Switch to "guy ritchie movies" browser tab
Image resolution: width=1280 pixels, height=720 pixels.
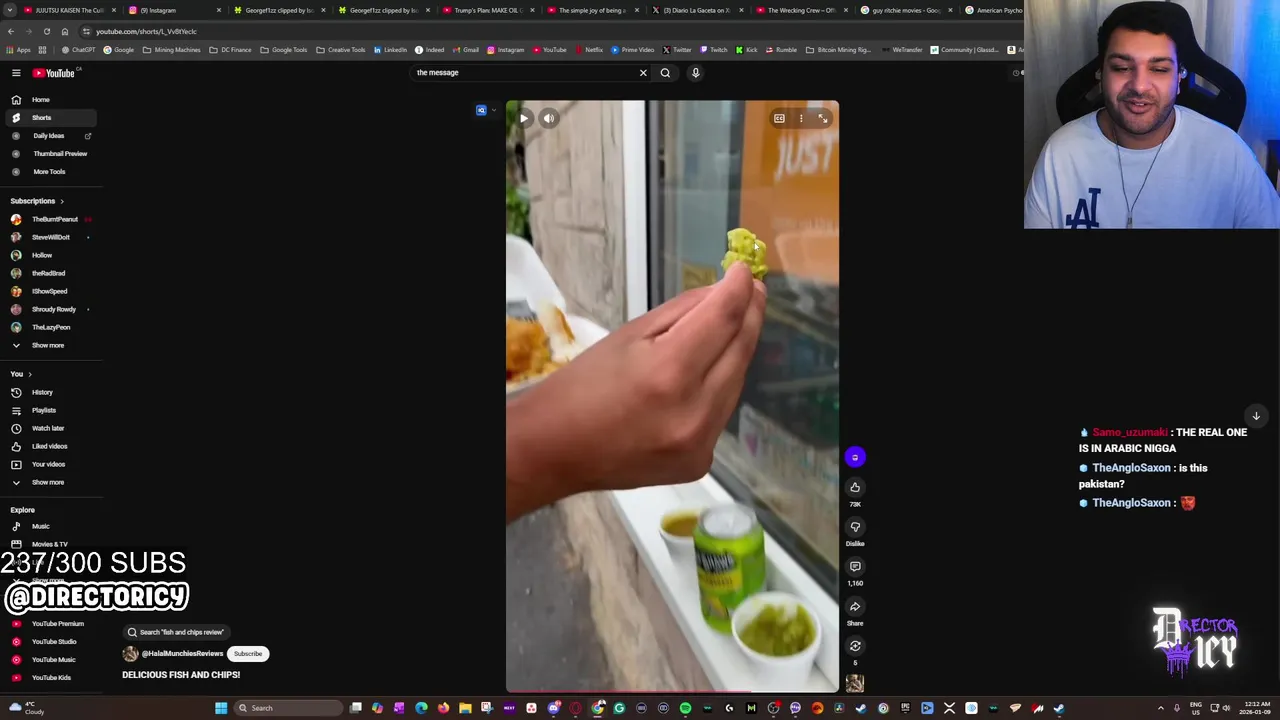[905, 10]
